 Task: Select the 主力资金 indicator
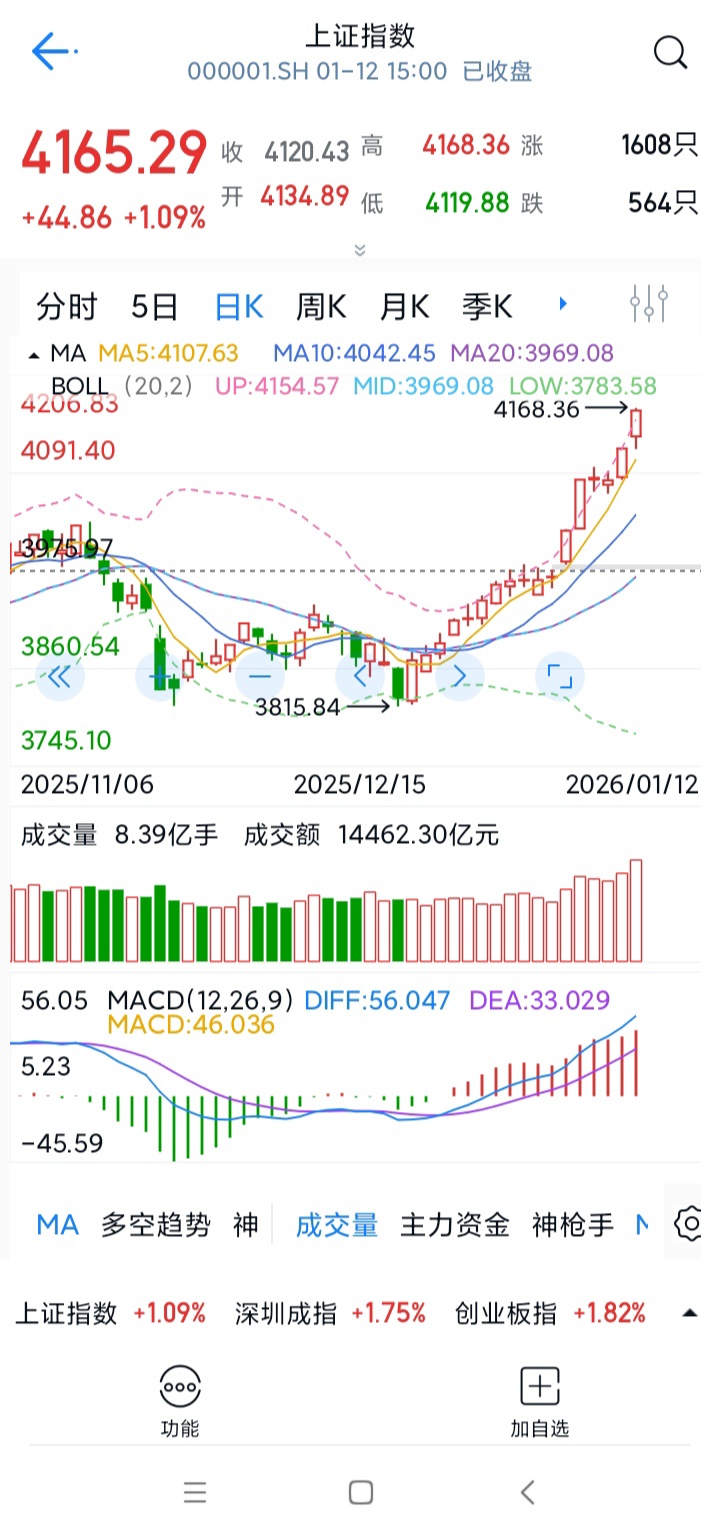455,1224
